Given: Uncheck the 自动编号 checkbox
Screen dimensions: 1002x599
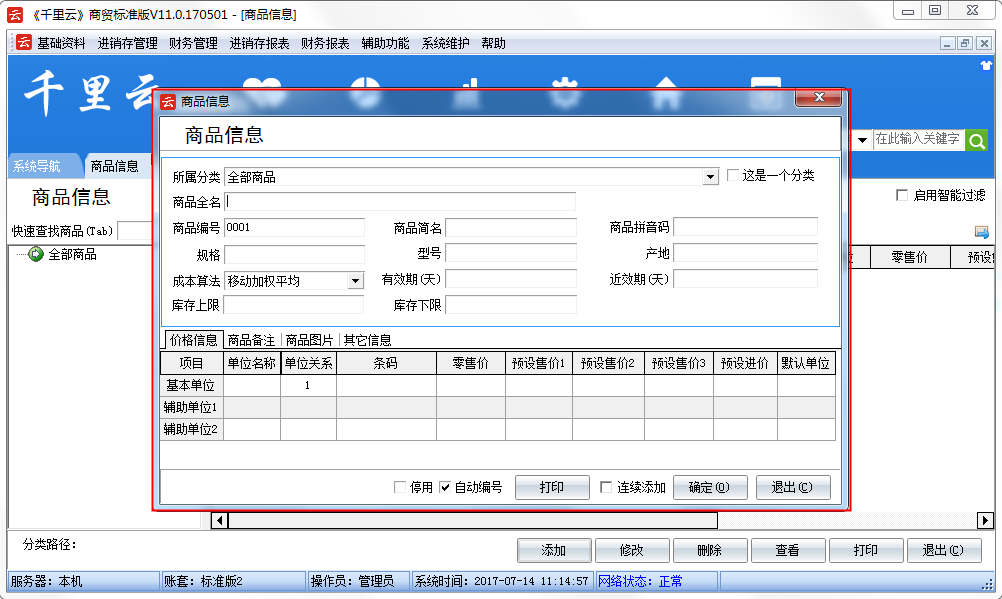Looking at the screenshot, I should pyautogui.click(x=445, y=488).
